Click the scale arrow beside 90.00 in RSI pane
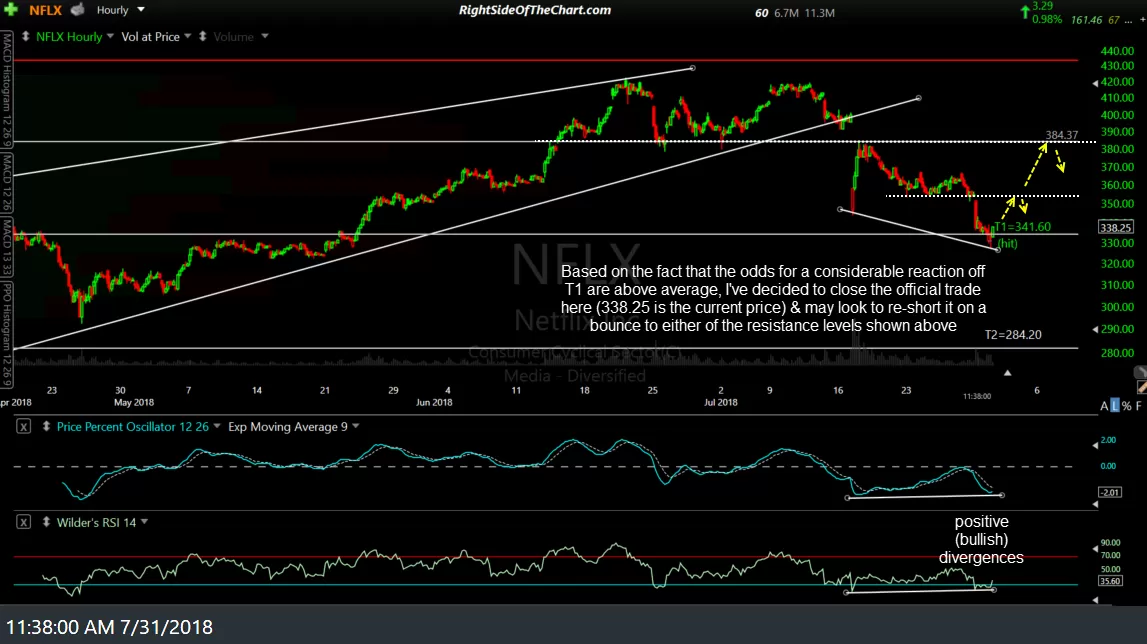This screenshot has width=1147, height=644. click(1095, 548)
